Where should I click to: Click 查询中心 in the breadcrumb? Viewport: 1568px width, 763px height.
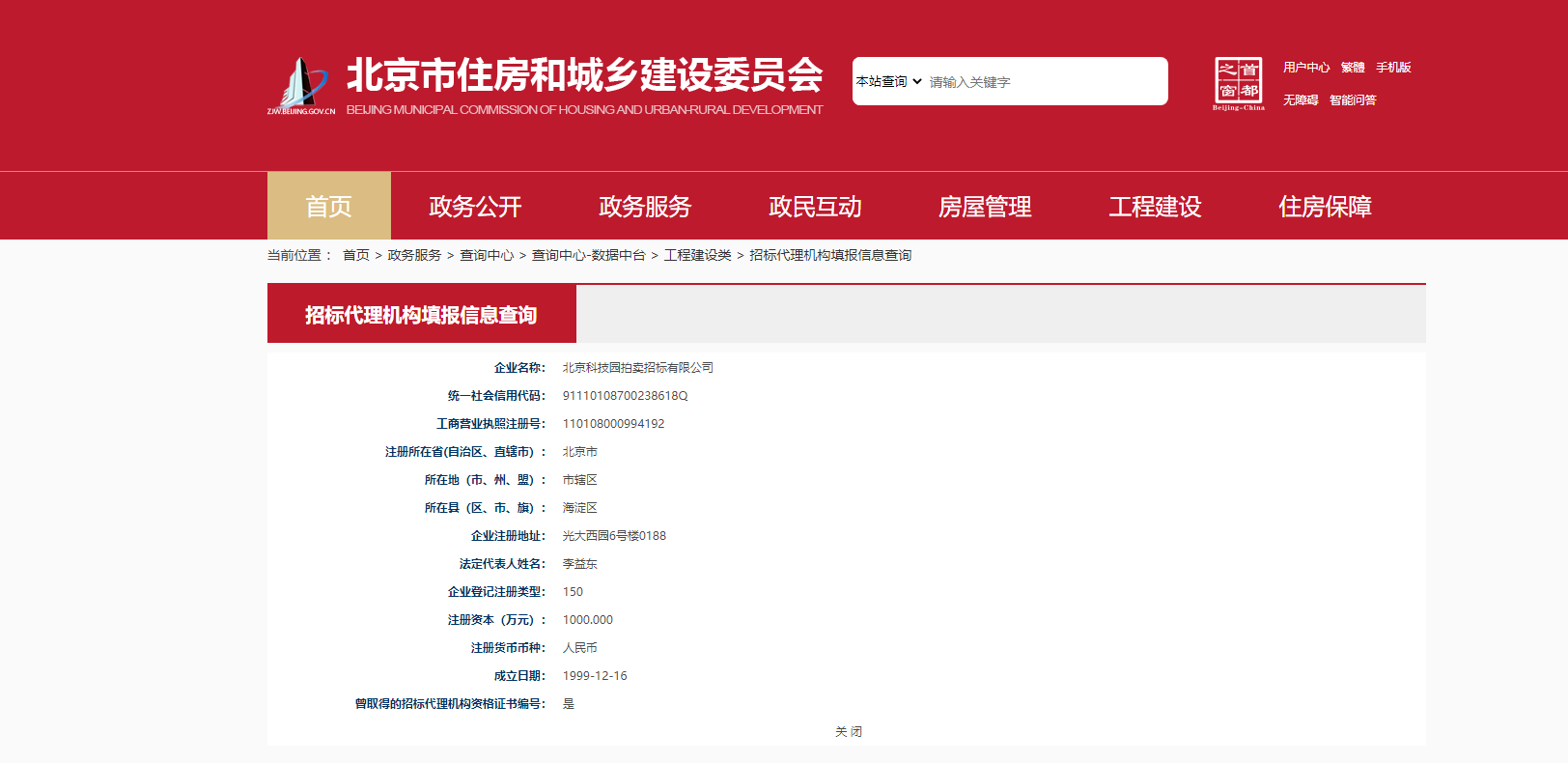point(487,255)
